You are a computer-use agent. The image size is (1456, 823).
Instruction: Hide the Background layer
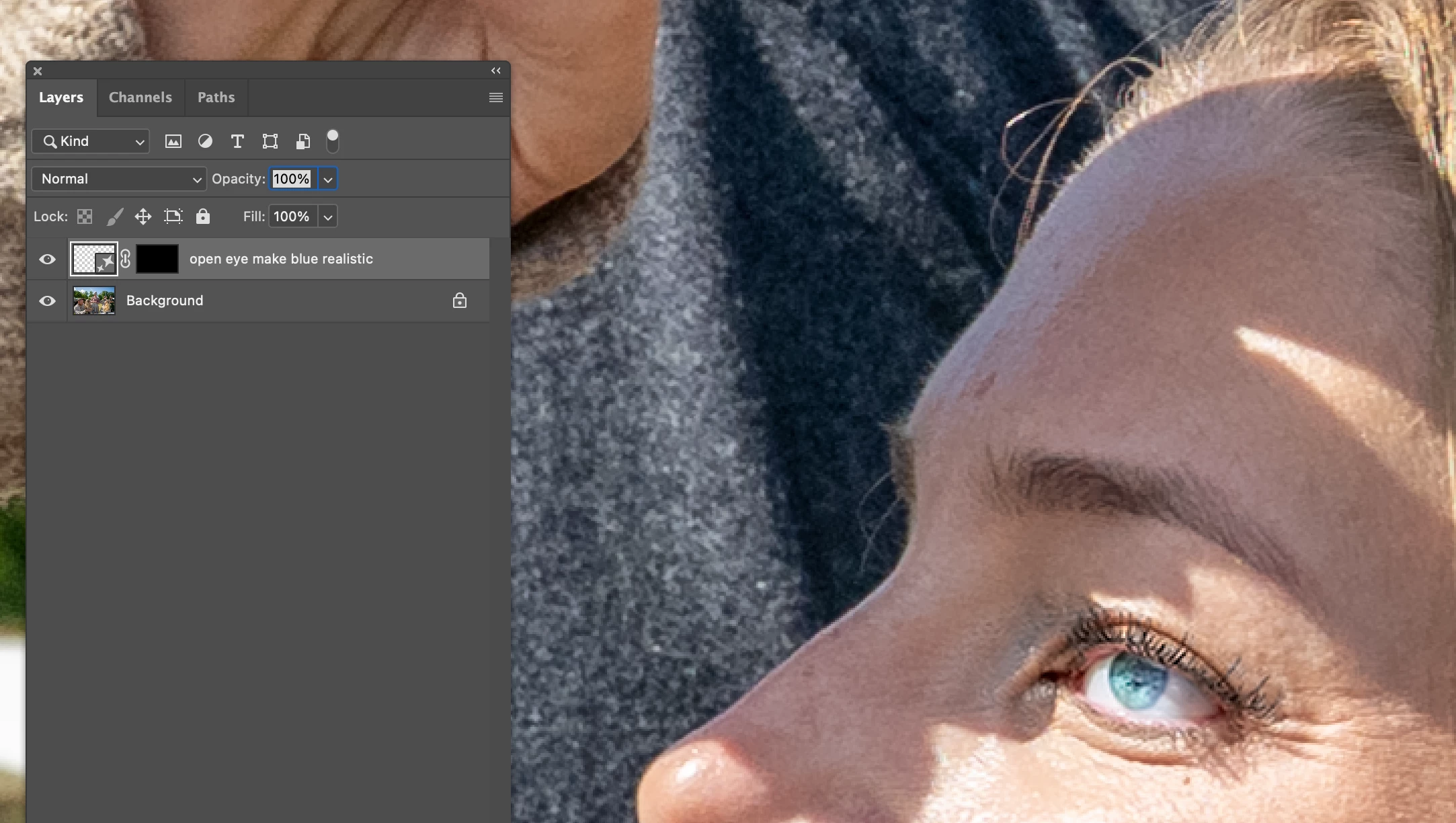click(x=47, y=301)
